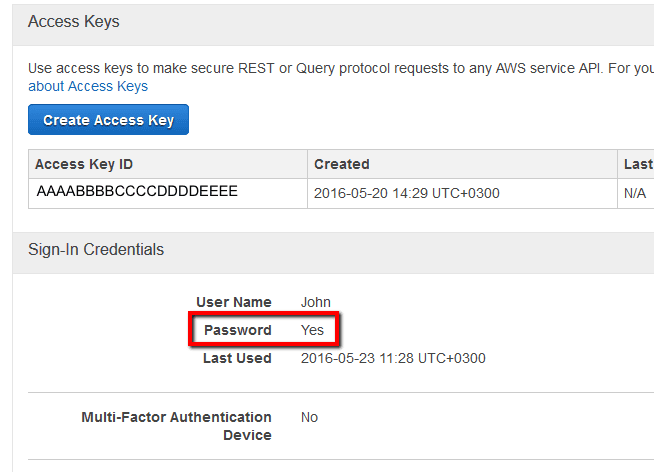
Task: Click the Access Keys section heading
Action: (x=74, y=21)
